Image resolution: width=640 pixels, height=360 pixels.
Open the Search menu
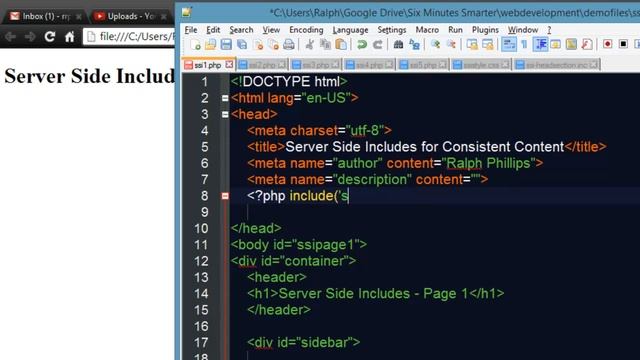click(241, 30)
